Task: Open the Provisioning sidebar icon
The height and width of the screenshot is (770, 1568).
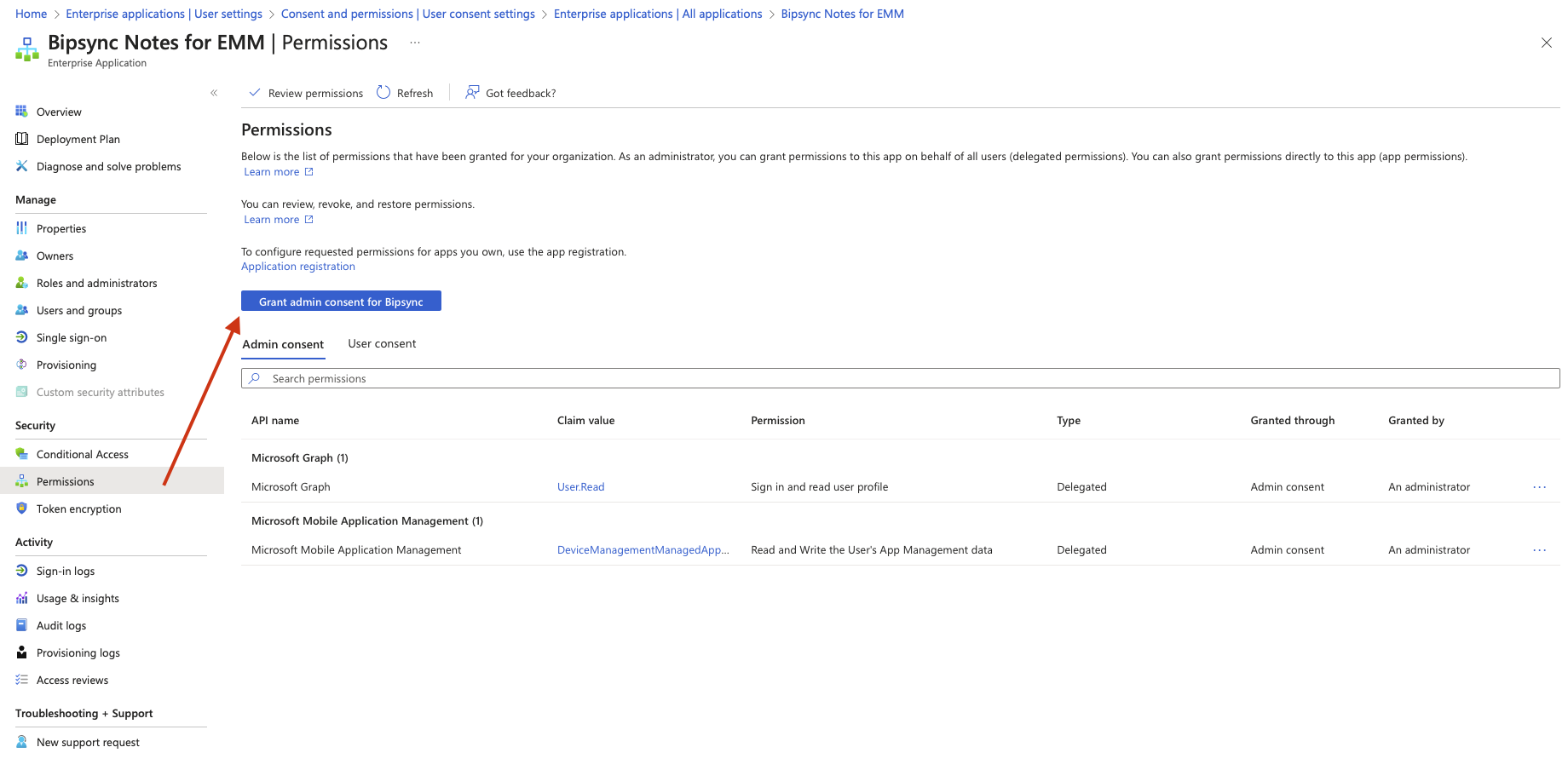Action: (21, 365)
